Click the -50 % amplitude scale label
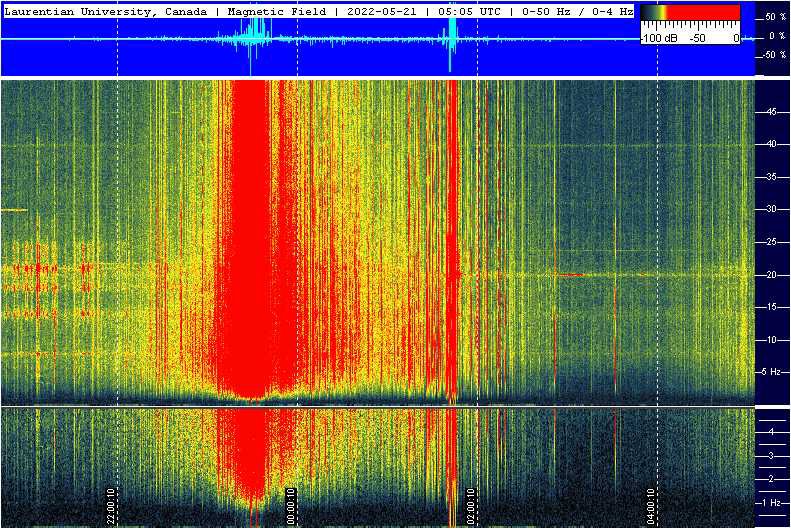 (x=773, y=55)
